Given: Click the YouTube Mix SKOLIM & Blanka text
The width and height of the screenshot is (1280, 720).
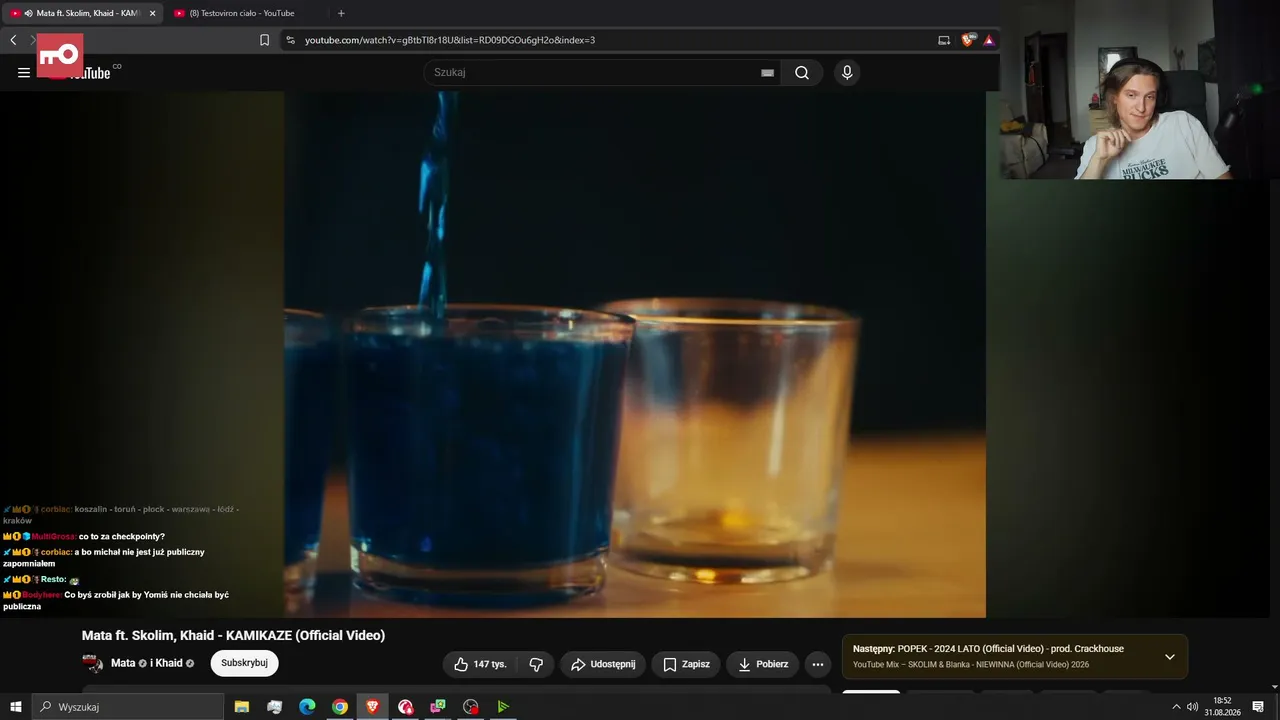Looking at the screenshot, I should (x=971, y=664).
